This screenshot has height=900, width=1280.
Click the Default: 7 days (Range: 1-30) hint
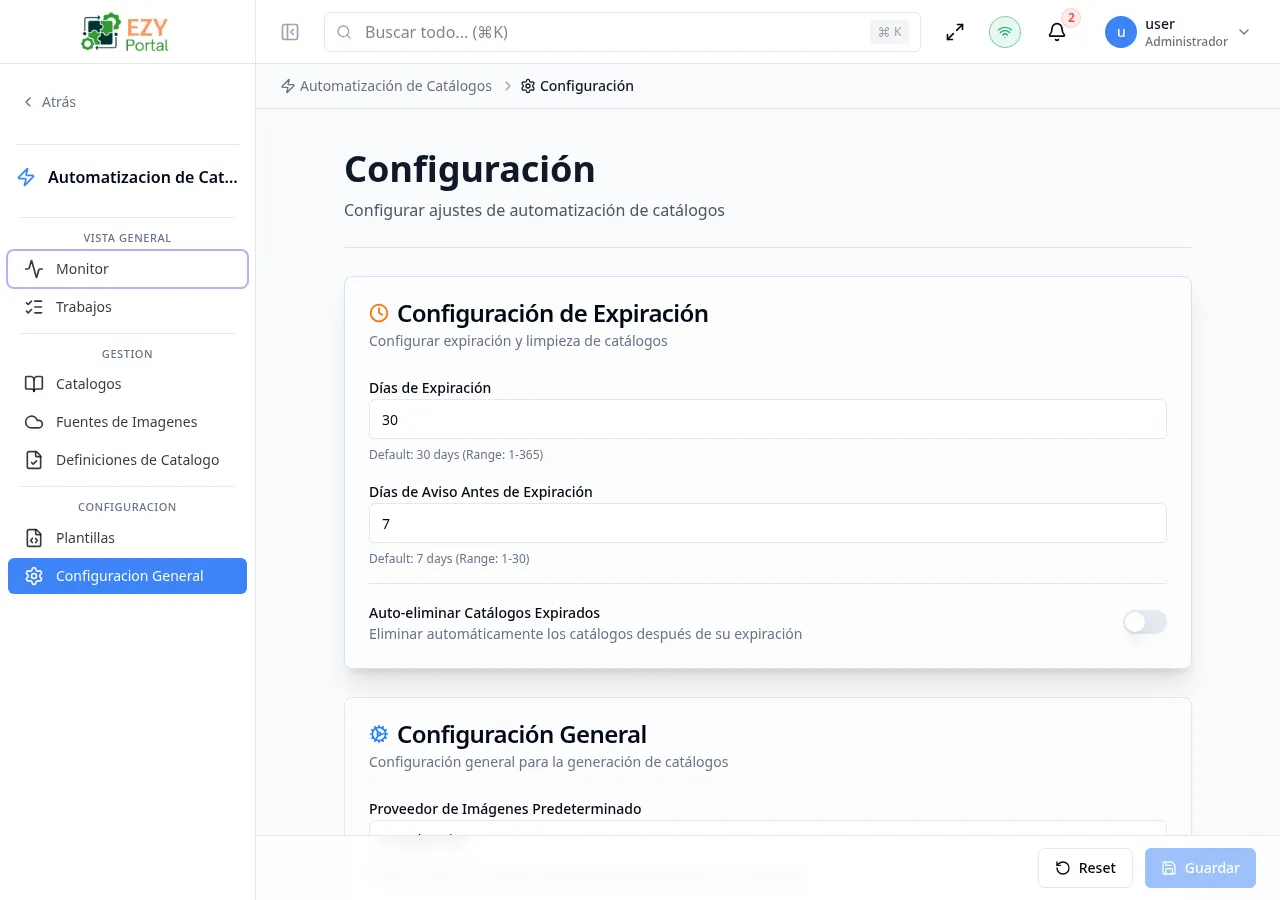pos(449,558)
